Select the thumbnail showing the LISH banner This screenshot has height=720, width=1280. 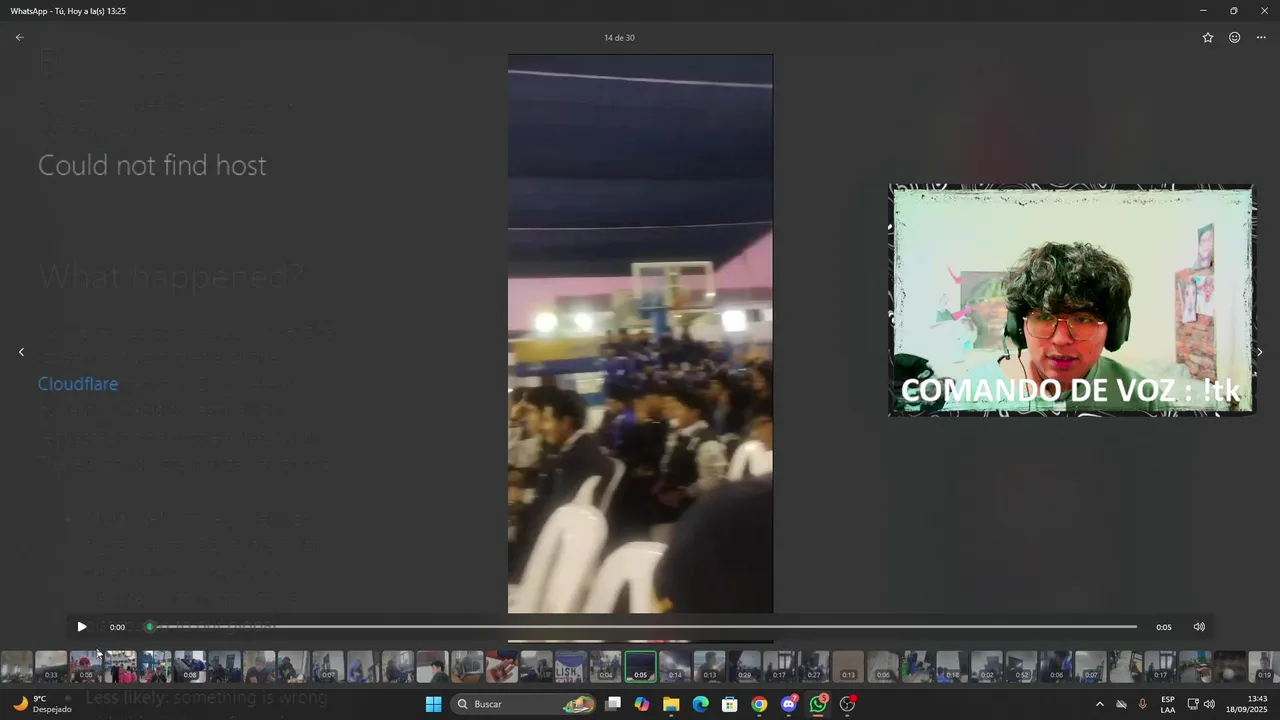[x=571, y=666]
